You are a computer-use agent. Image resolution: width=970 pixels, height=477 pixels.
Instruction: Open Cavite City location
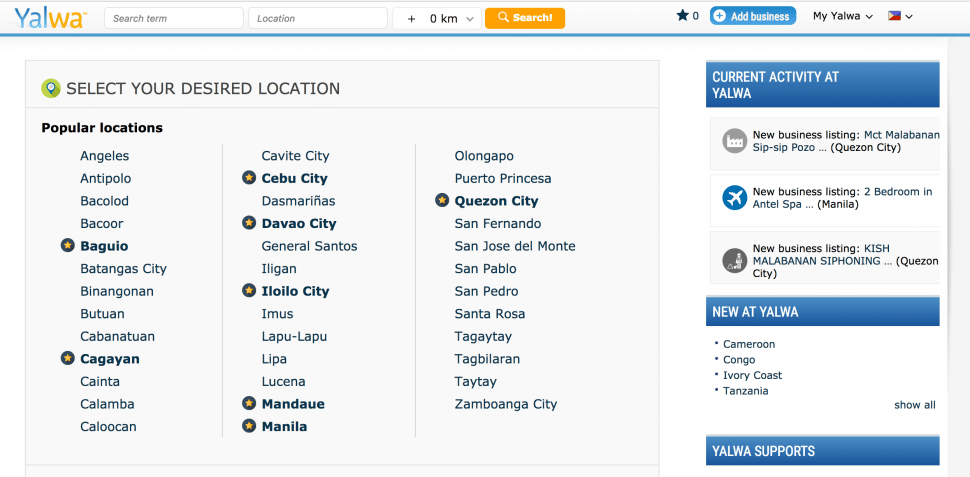[x=296, y=156]
